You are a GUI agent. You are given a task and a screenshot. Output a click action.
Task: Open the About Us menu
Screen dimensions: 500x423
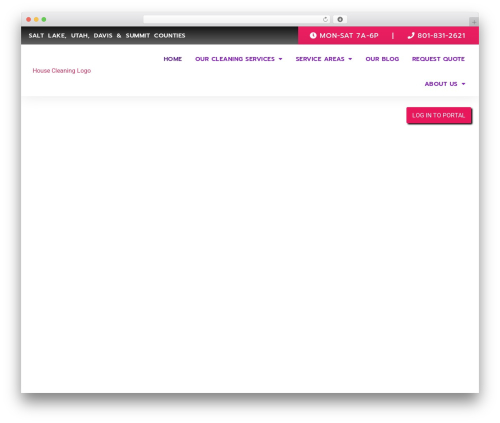[x=441, y=84]
